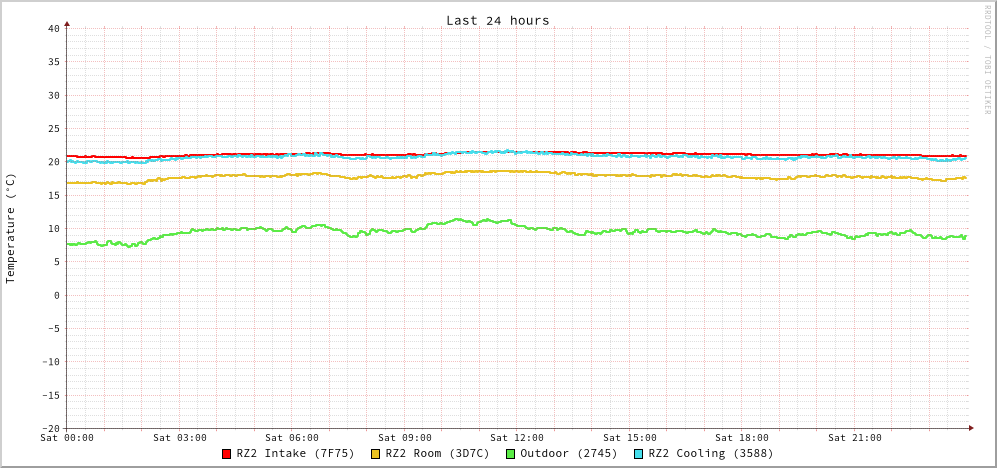Click the cyan RZ2 Cooling legend swatch
This screenshot has width=997, height=468.
(x=639, y=454)
